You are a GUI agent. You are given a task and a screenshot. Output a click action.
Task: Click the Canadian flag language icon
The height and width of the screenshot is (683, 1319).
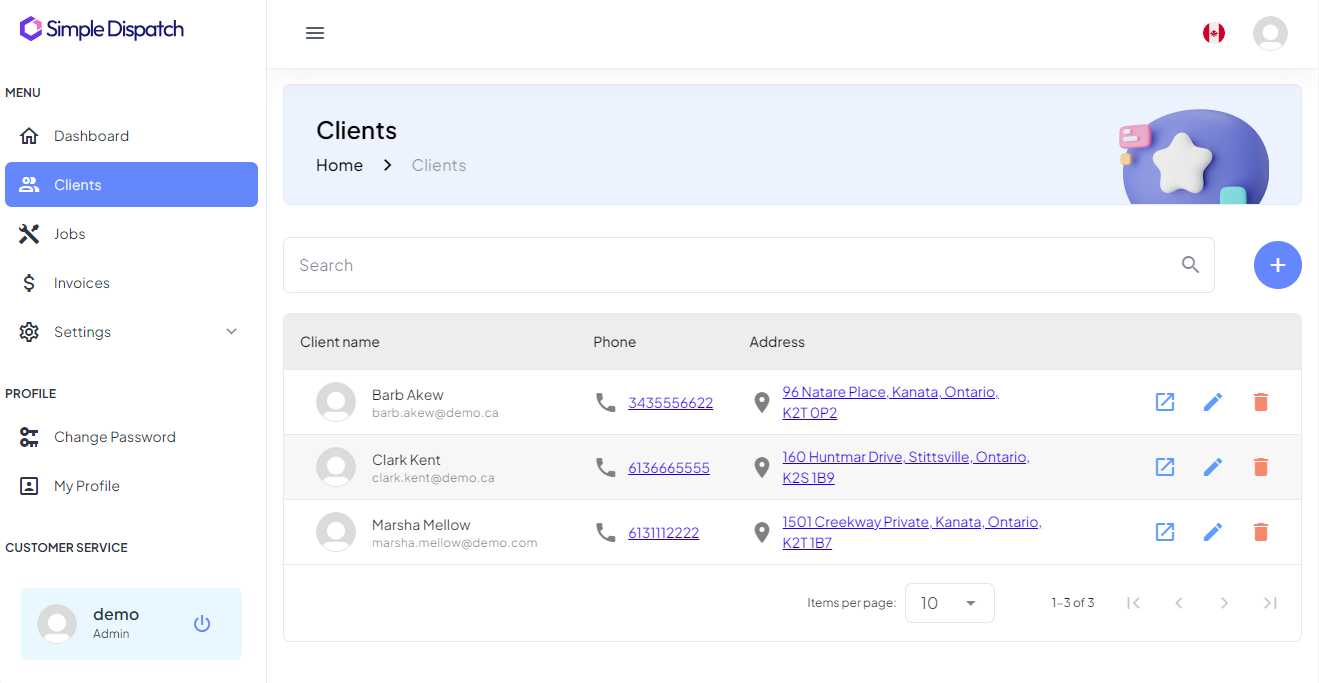tap(1213, 33)
